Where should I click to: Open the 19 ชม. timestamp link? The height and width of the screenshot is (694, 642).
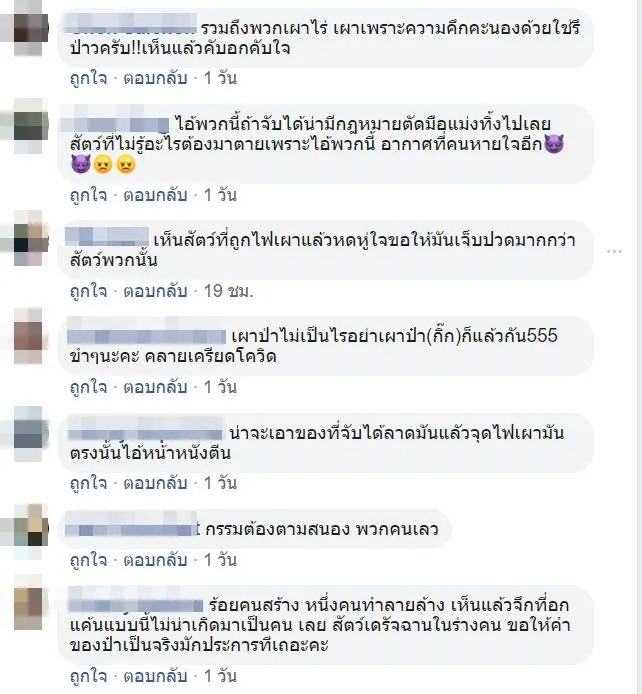point(228,291)
